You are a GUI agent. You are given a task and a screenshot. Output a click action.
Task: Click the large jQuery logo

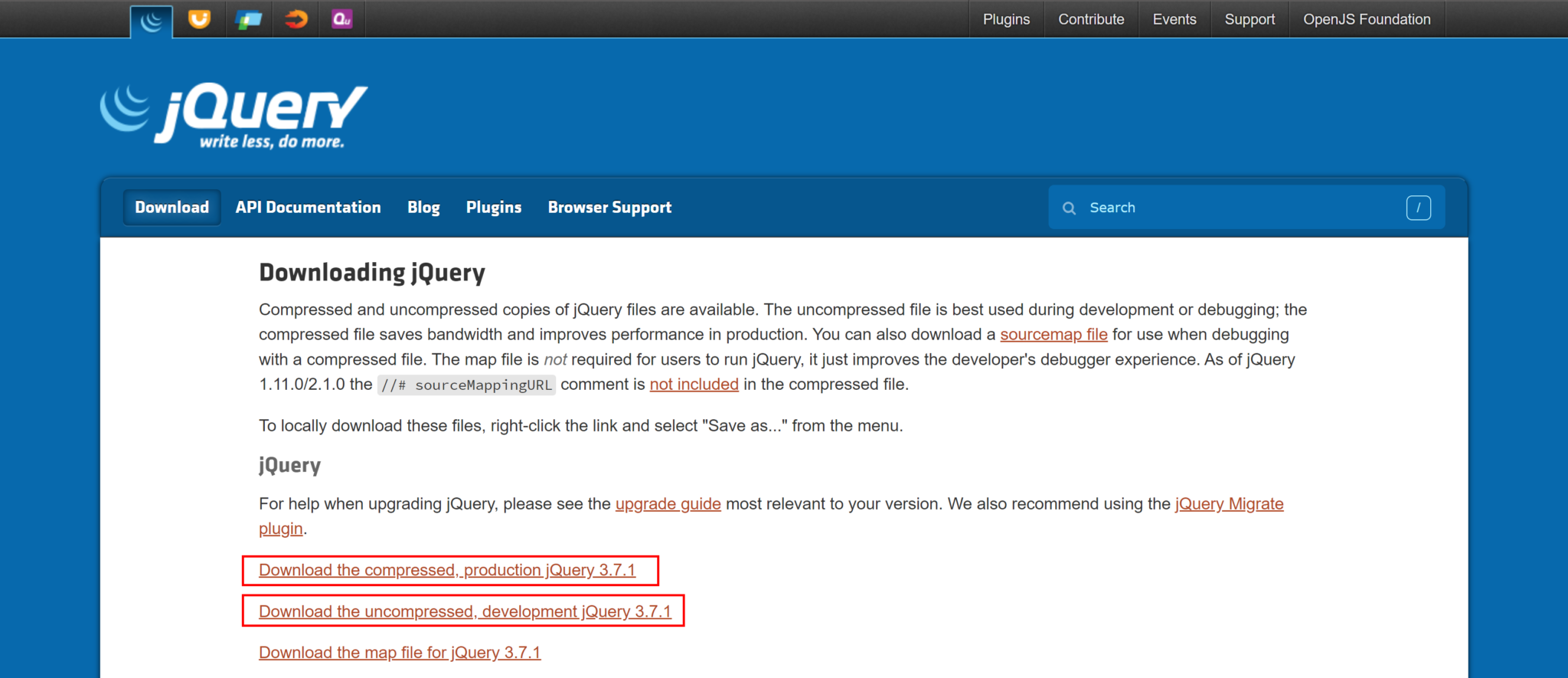[x=234, y=115]
